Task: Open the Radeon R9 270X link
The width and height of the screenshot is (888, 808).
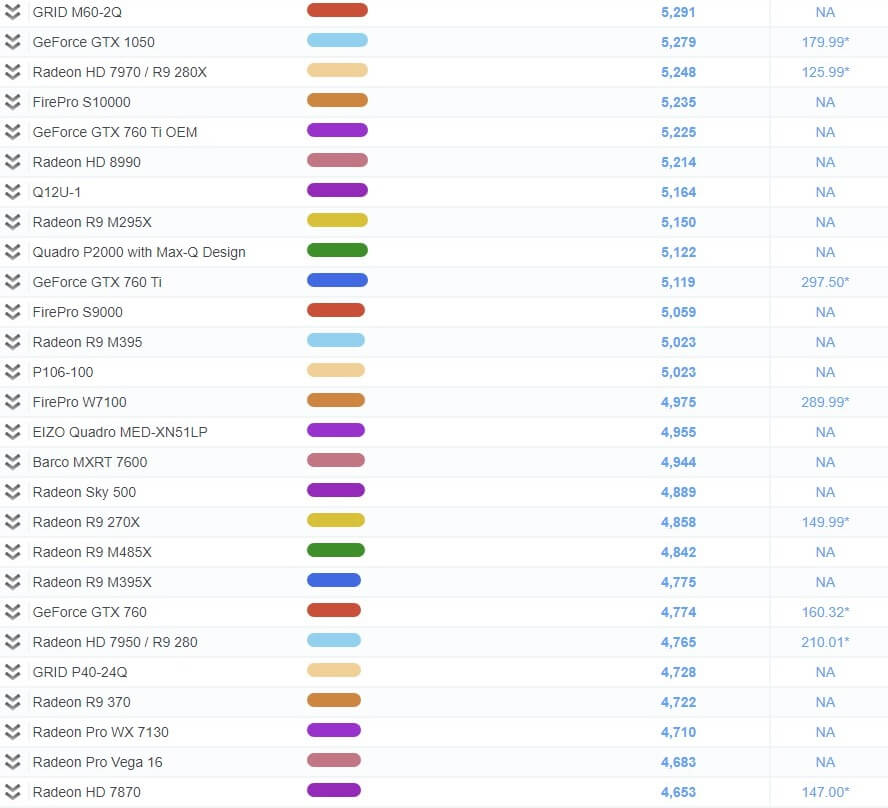Action: coord(86,522)
